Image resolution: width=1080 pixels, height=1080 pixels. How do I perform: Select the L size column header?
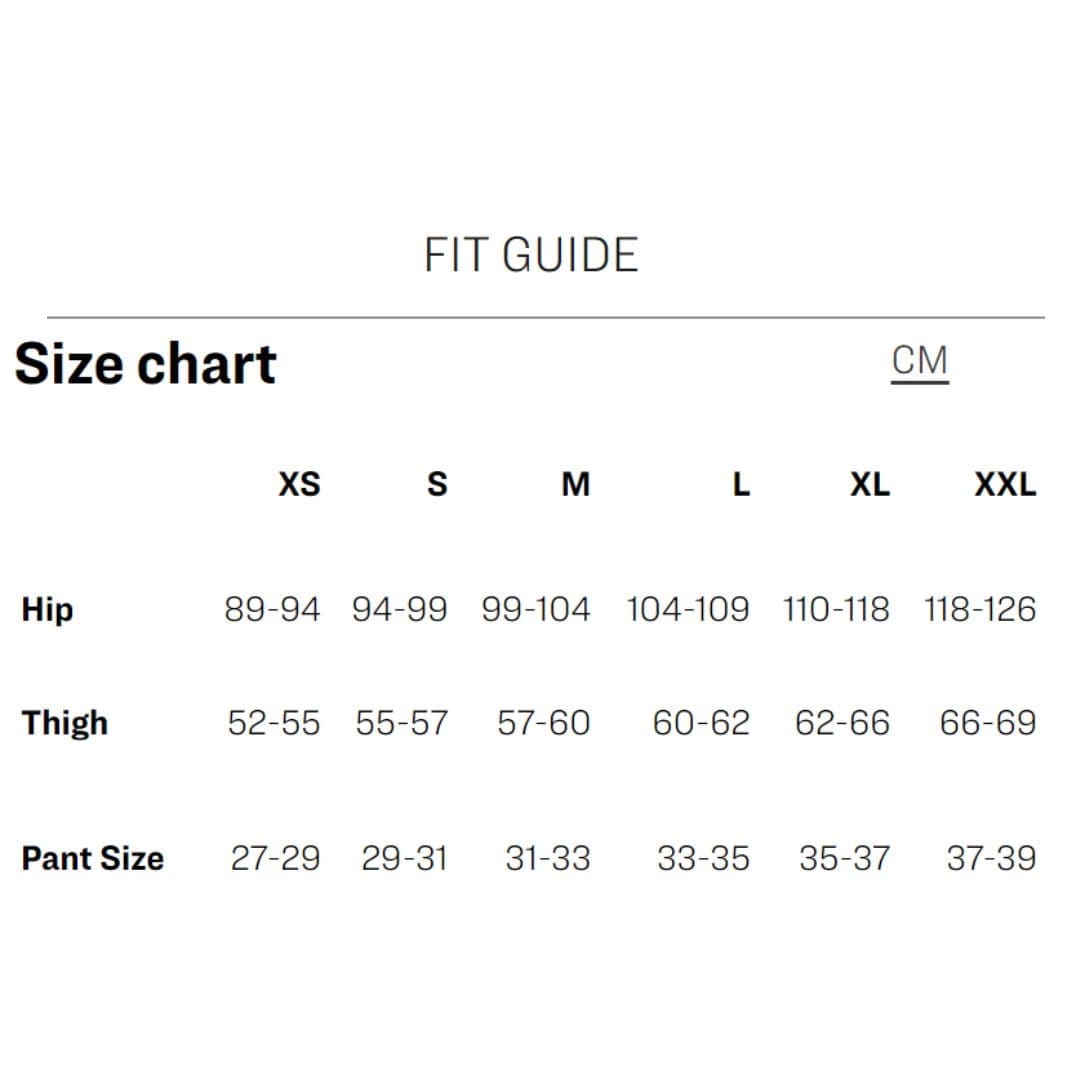click(x=740, y=485)
